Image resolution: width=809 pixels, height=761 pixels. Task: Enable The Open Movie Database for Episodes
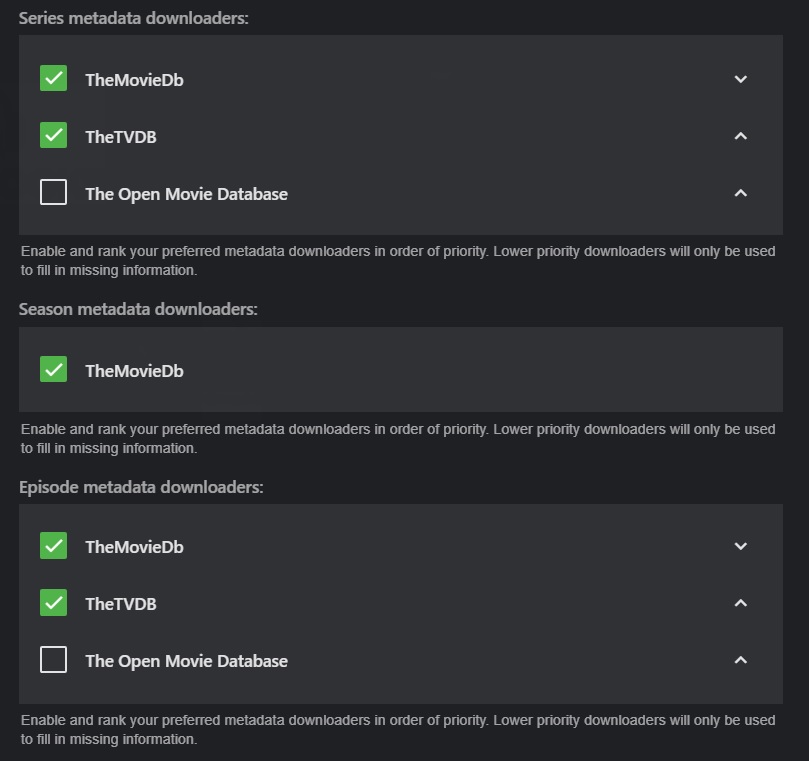point(54,660)
